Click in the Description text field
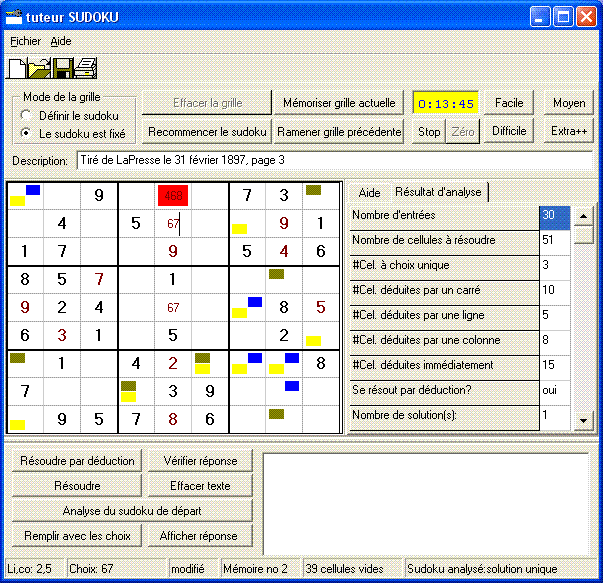This screenshot has width=603, height=583. [x=335, y=160]
